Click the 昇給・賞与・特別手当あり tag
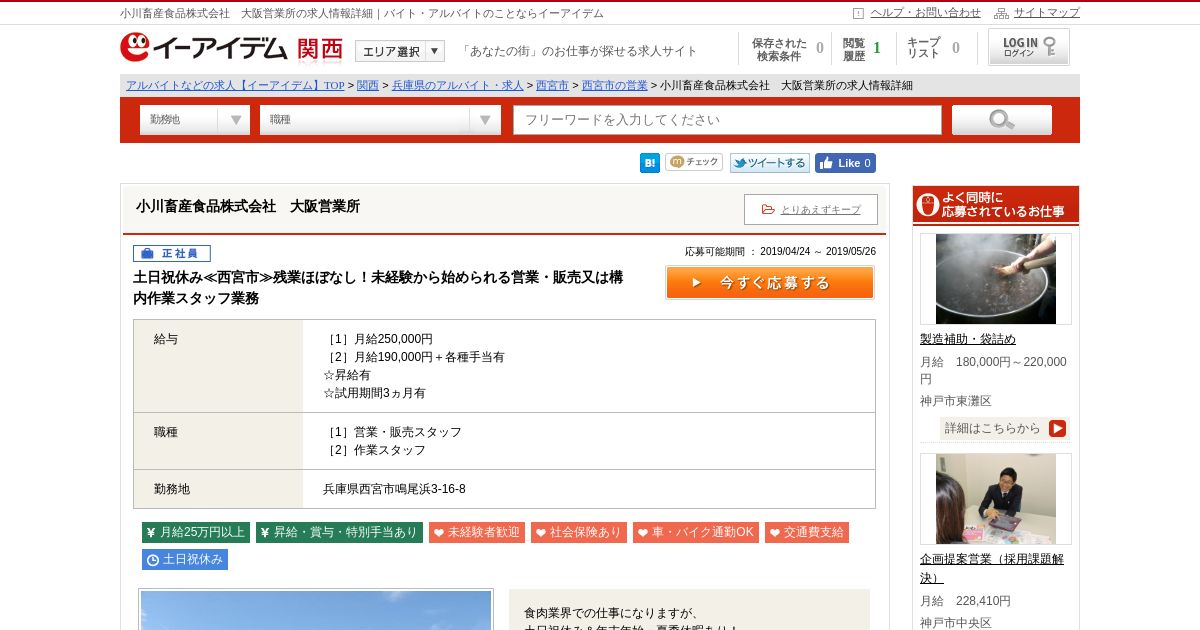The image size is (1200, 630). [x=339, y=532]
